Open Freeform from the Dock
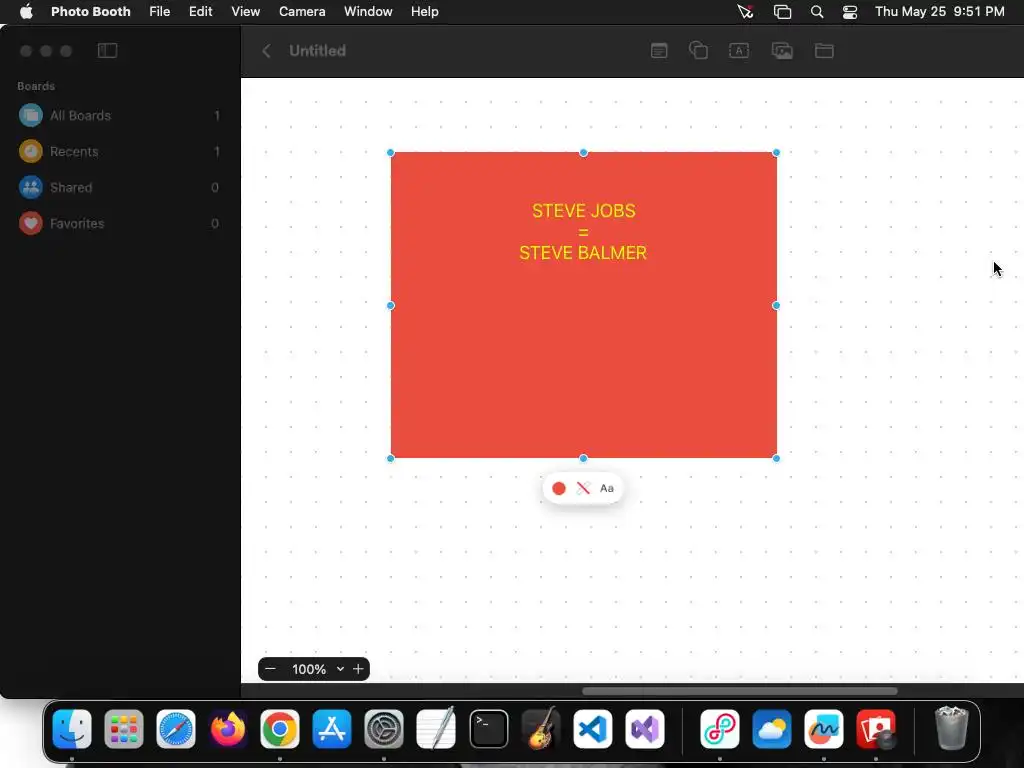This screenshot has width=1024, height=768. coord(824,729)
